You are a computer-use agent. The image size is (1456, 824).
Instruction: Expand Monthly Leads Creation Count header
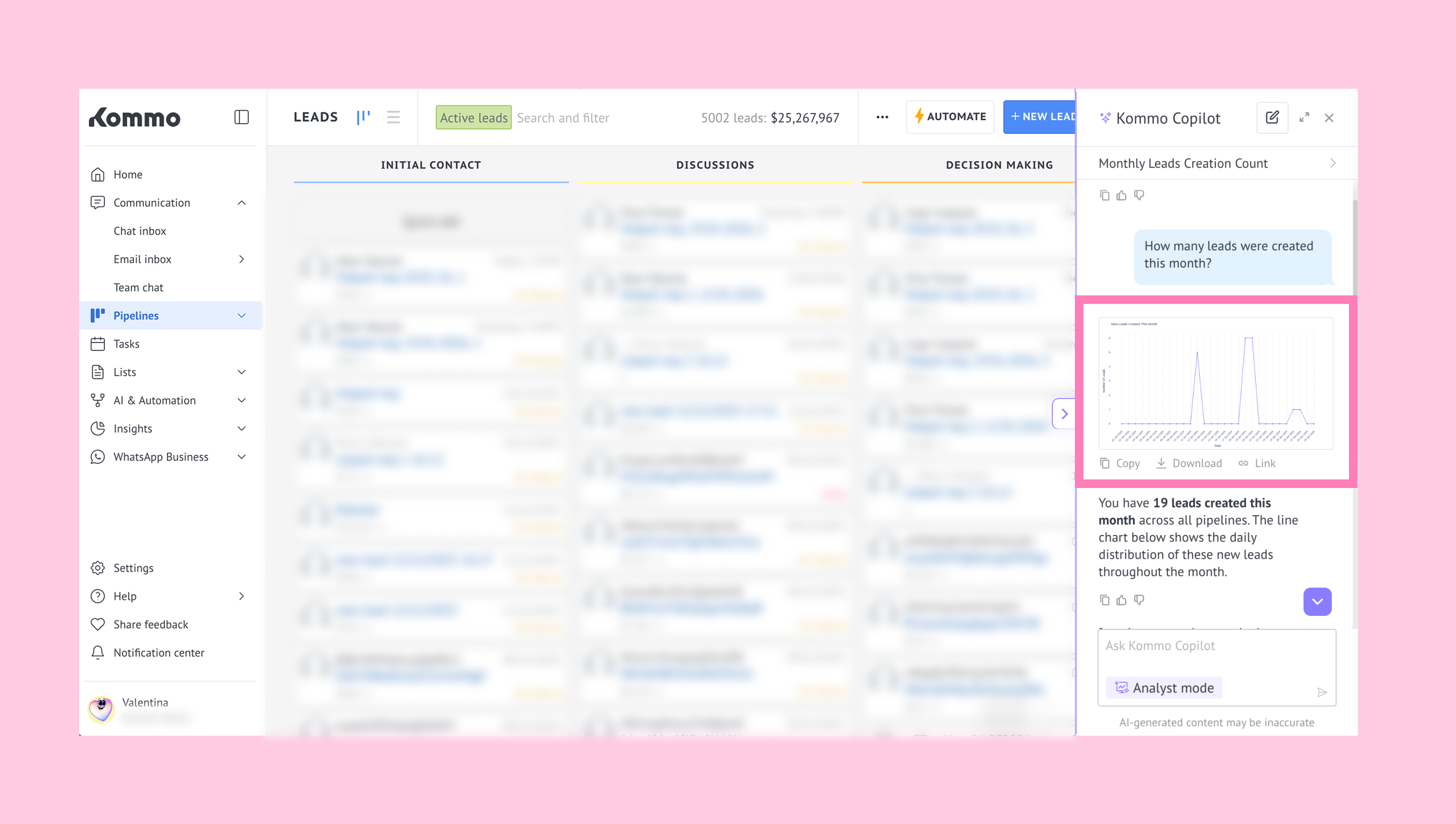[1332, 164]
